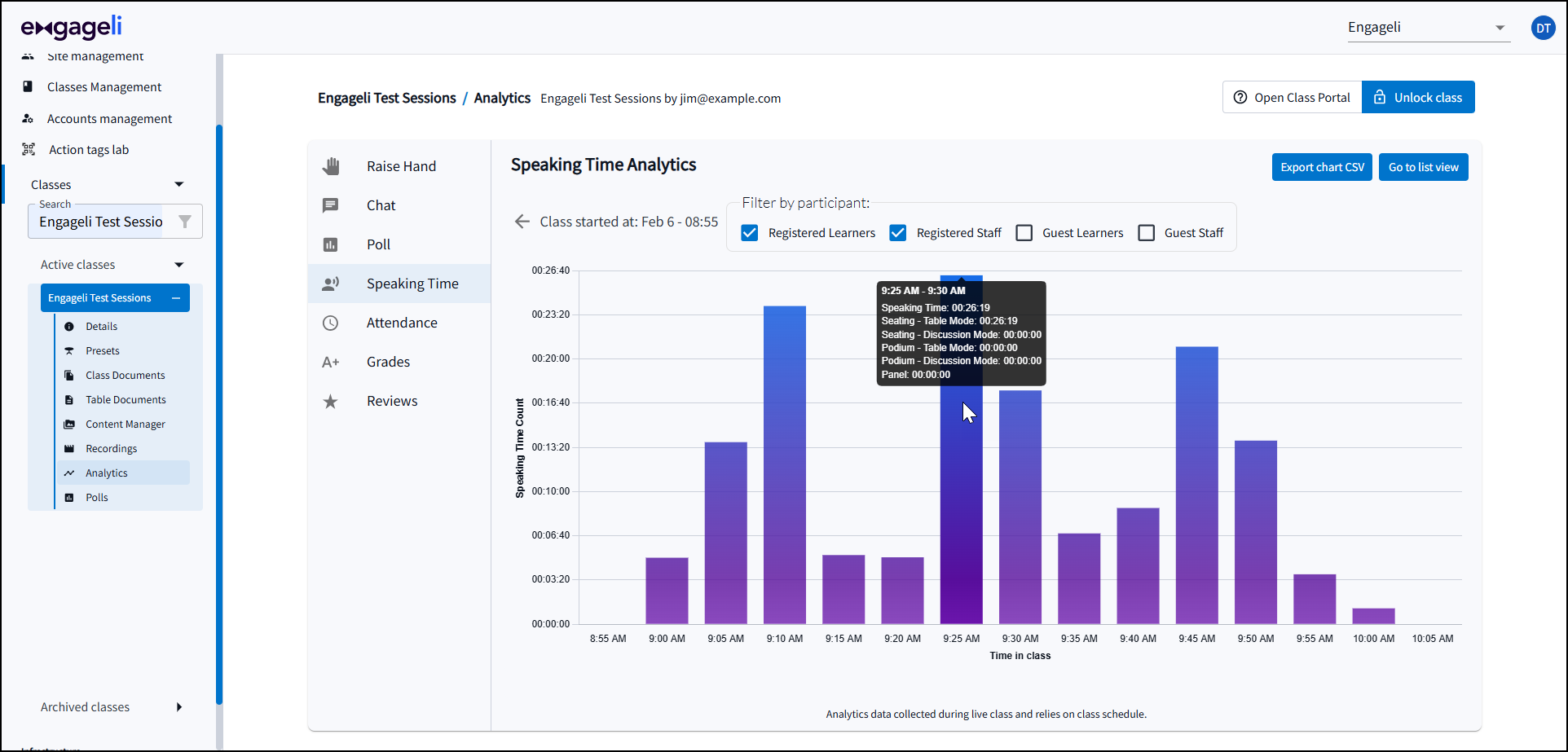
Task: Click the Accounts management people icon
Action: [x=28, y=118]
